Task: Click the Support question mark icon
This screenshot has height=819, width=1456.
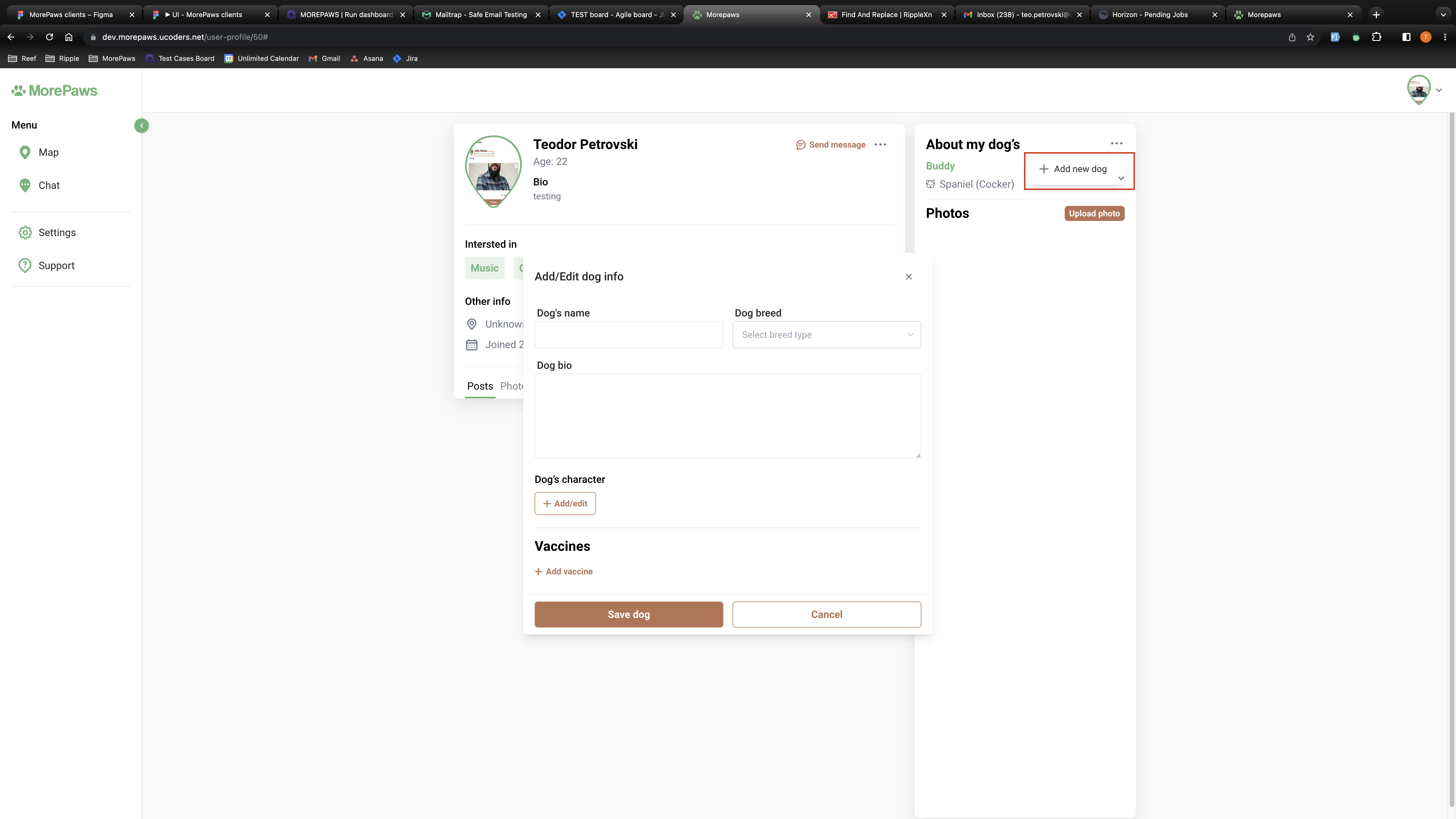Action: coord(25,266)
